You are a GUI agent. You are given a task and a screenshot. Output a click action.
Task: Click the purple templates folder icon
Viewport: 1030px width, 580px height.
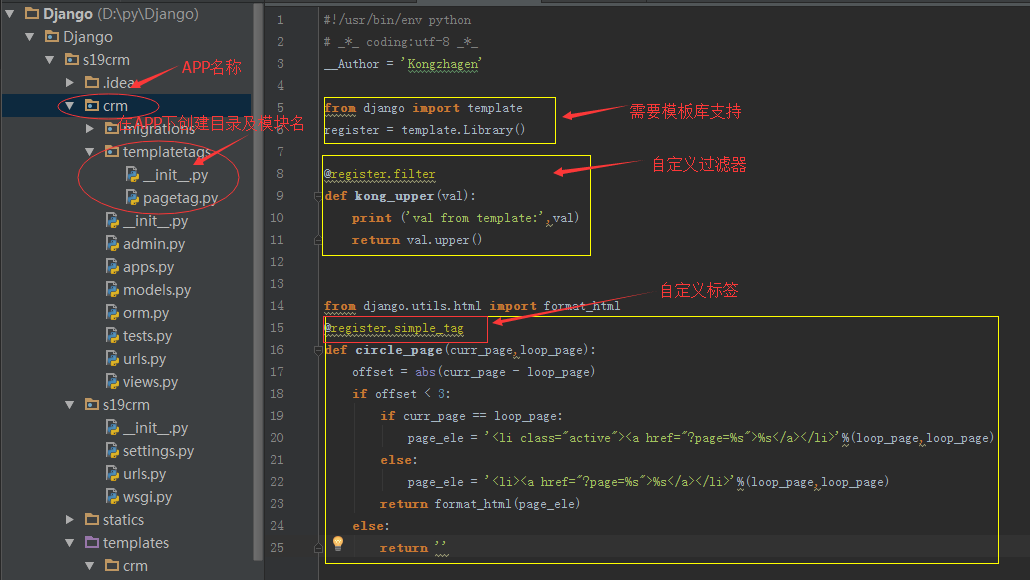point(92,543)
